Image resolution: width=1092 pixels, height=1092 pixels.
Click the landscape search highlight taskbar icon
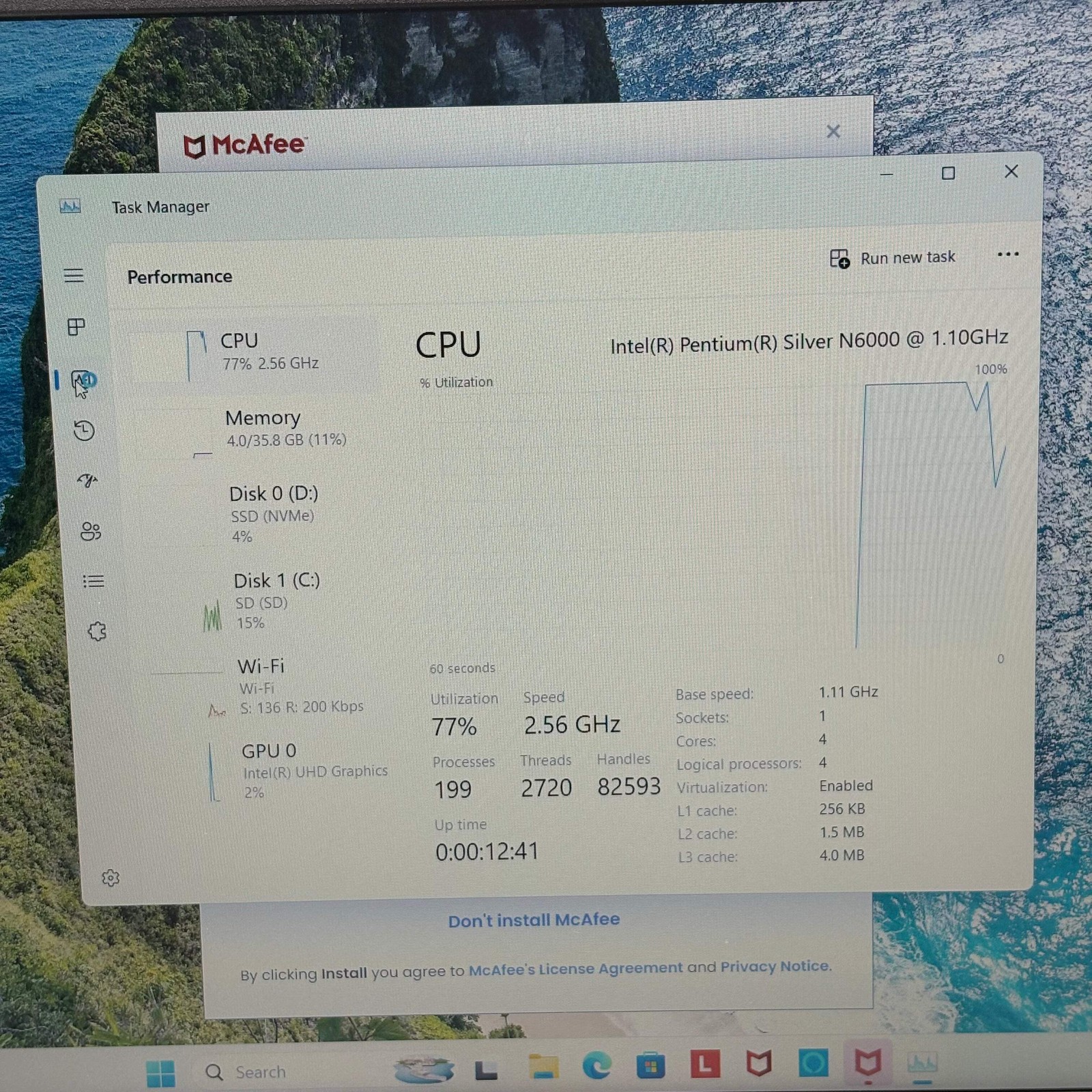click(424, 1069)
